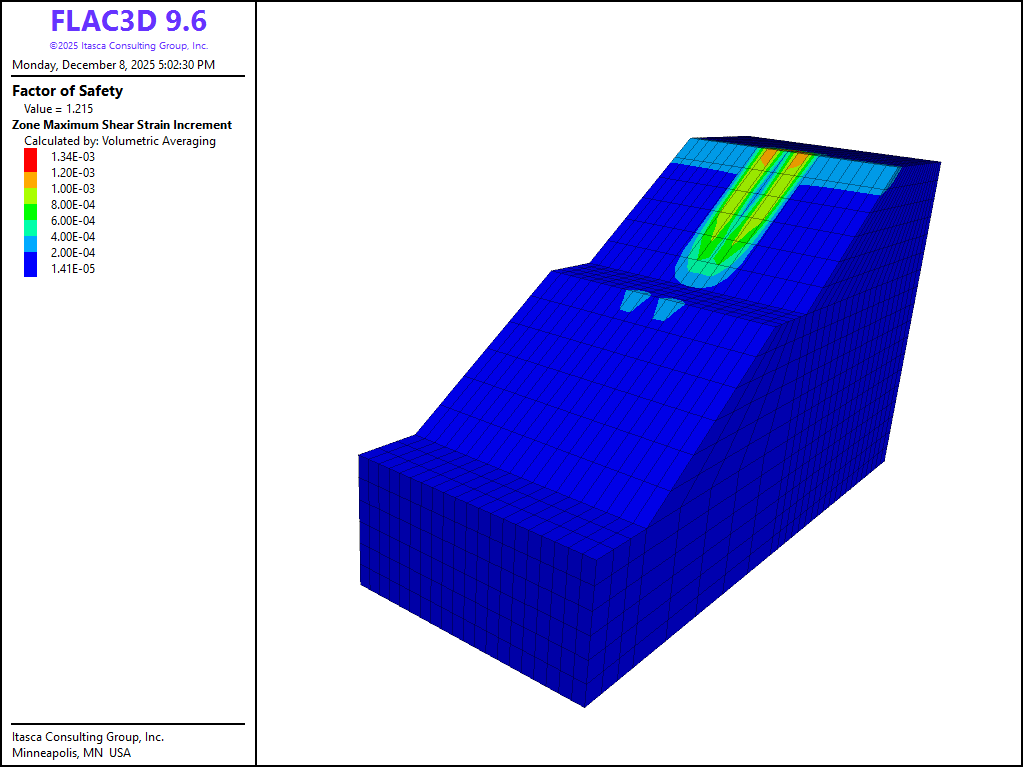Click the Factor of Safety heading
Image resolution: width=1024 pixels, height=768 pixels.
[67, 91]
